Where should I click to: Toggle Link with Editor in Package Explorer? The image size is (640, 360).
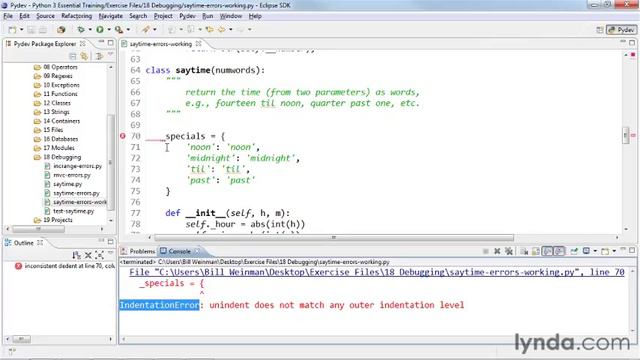pos(84,56)
